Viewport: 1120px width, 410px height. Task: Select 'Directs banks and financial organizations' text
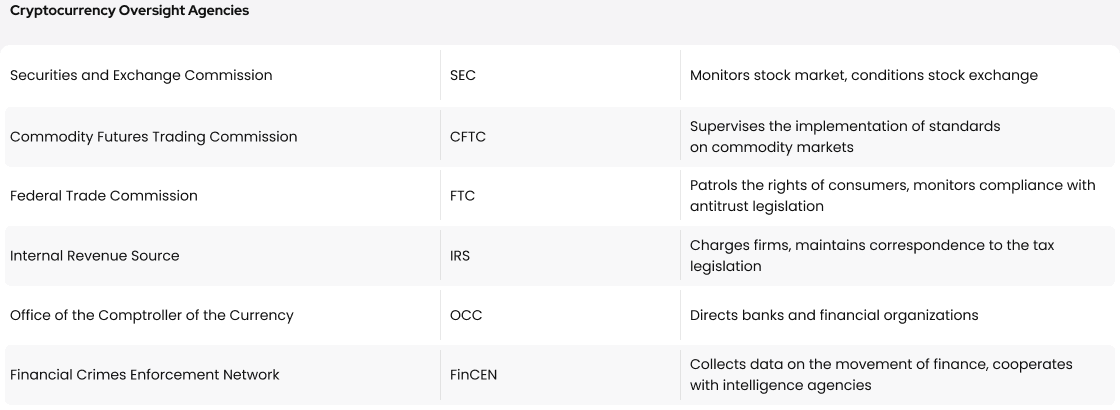coord(834,315)
